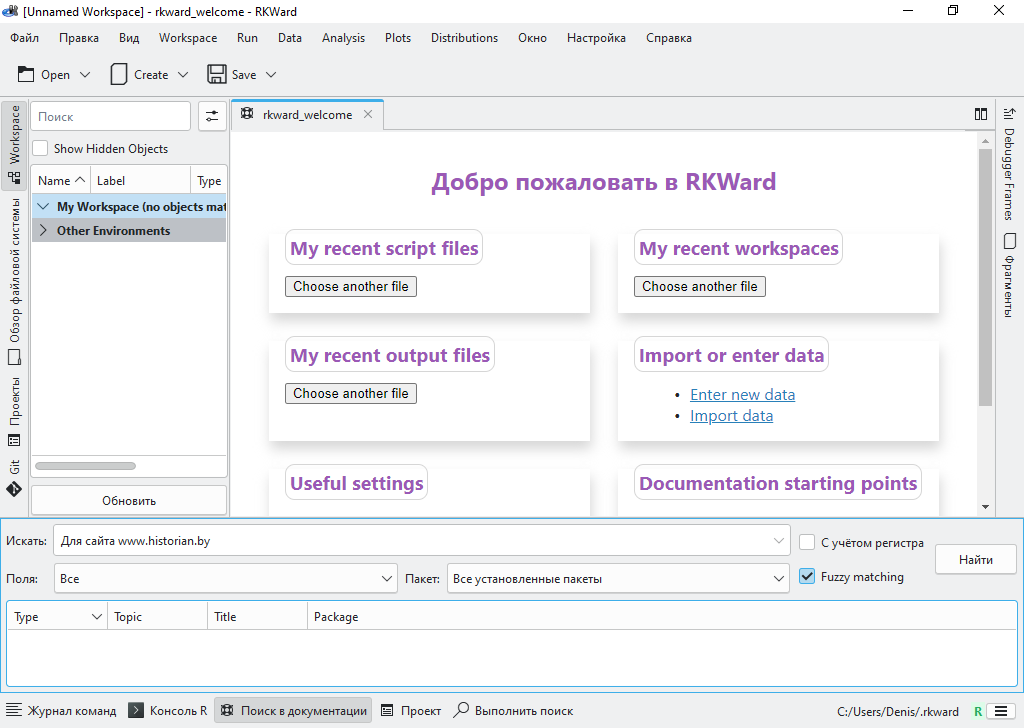Screen dimensions: 1024x728
Task: Open workspace filter settings icon beside search
Action: click(x=211, y=117)
